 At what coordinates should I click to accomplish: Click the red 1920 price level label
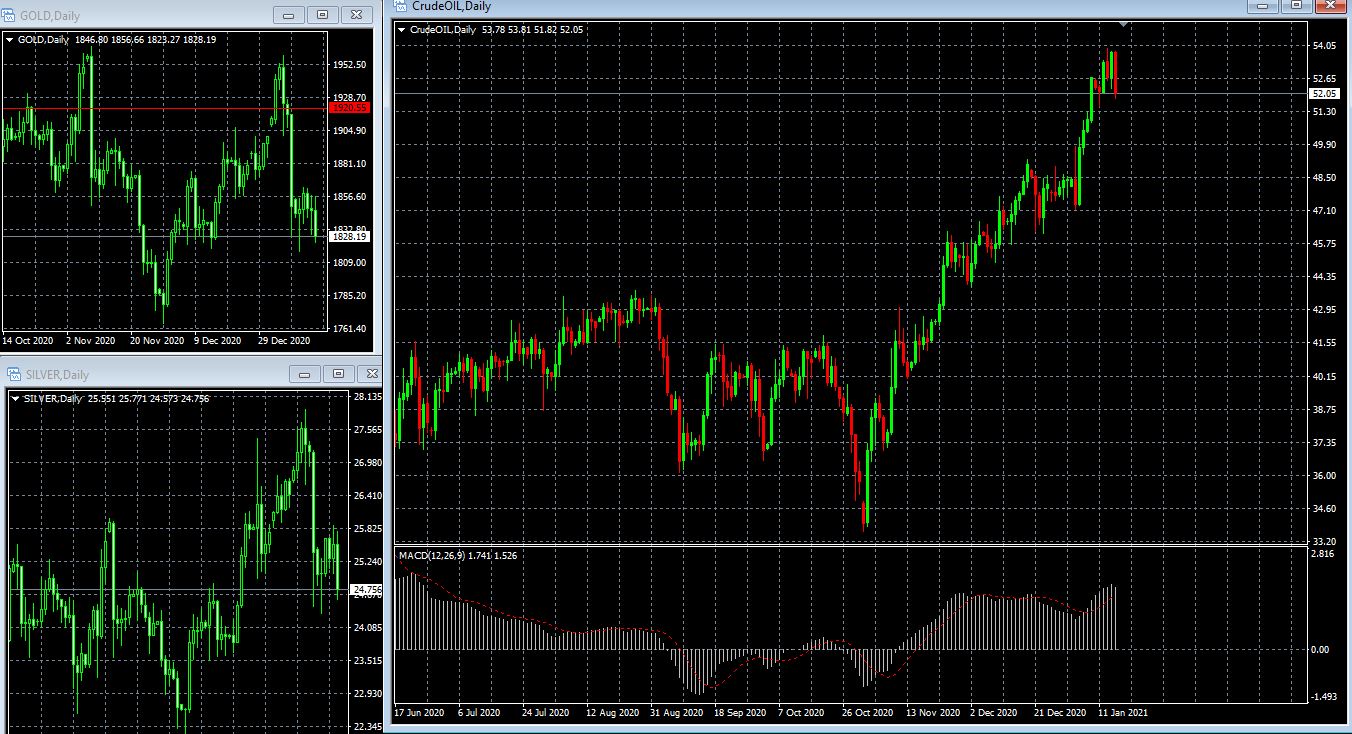[349, 107]
